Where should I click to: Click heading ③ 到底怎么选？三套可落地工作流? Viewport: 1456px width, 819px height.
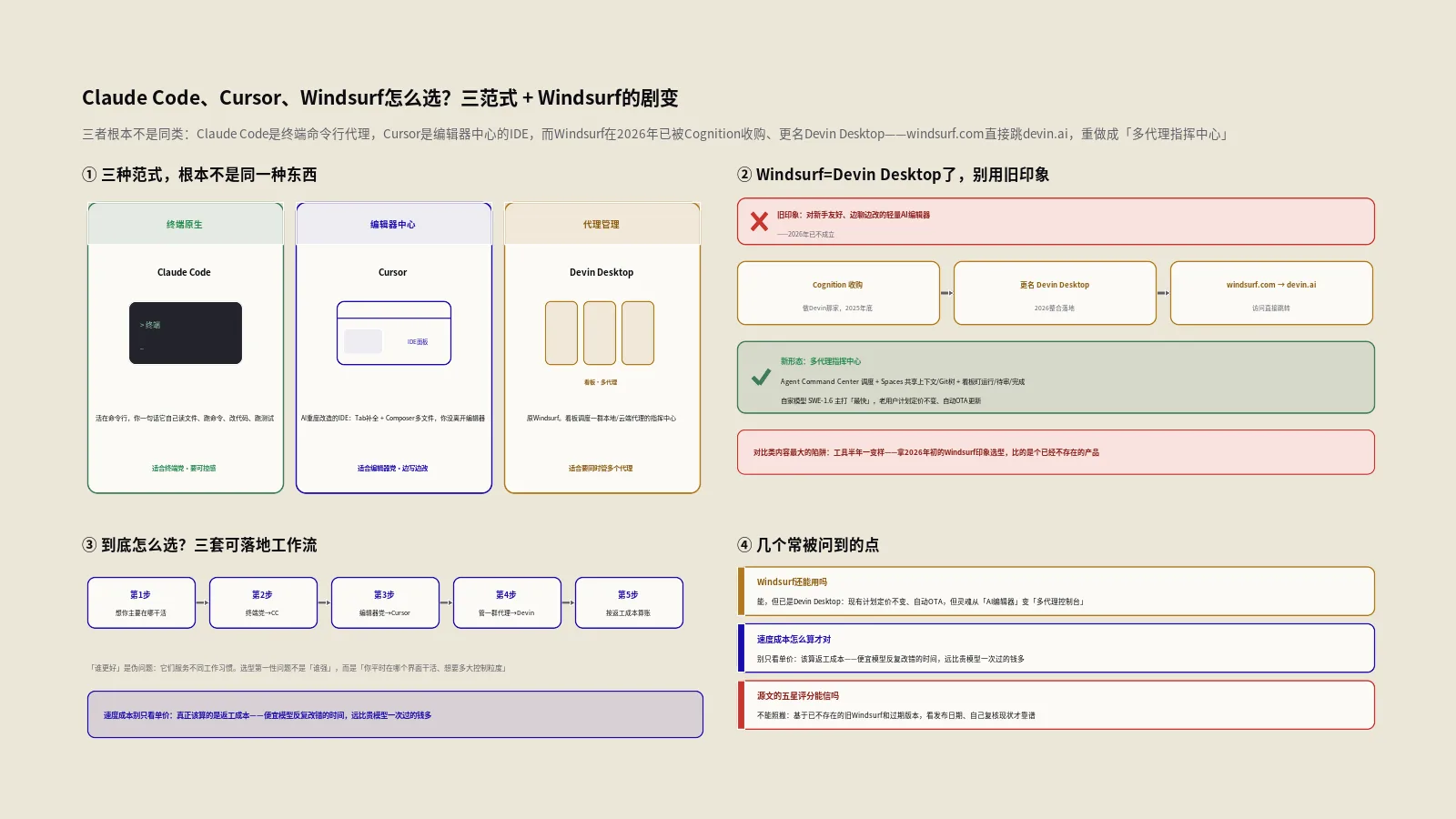(199, 545)
